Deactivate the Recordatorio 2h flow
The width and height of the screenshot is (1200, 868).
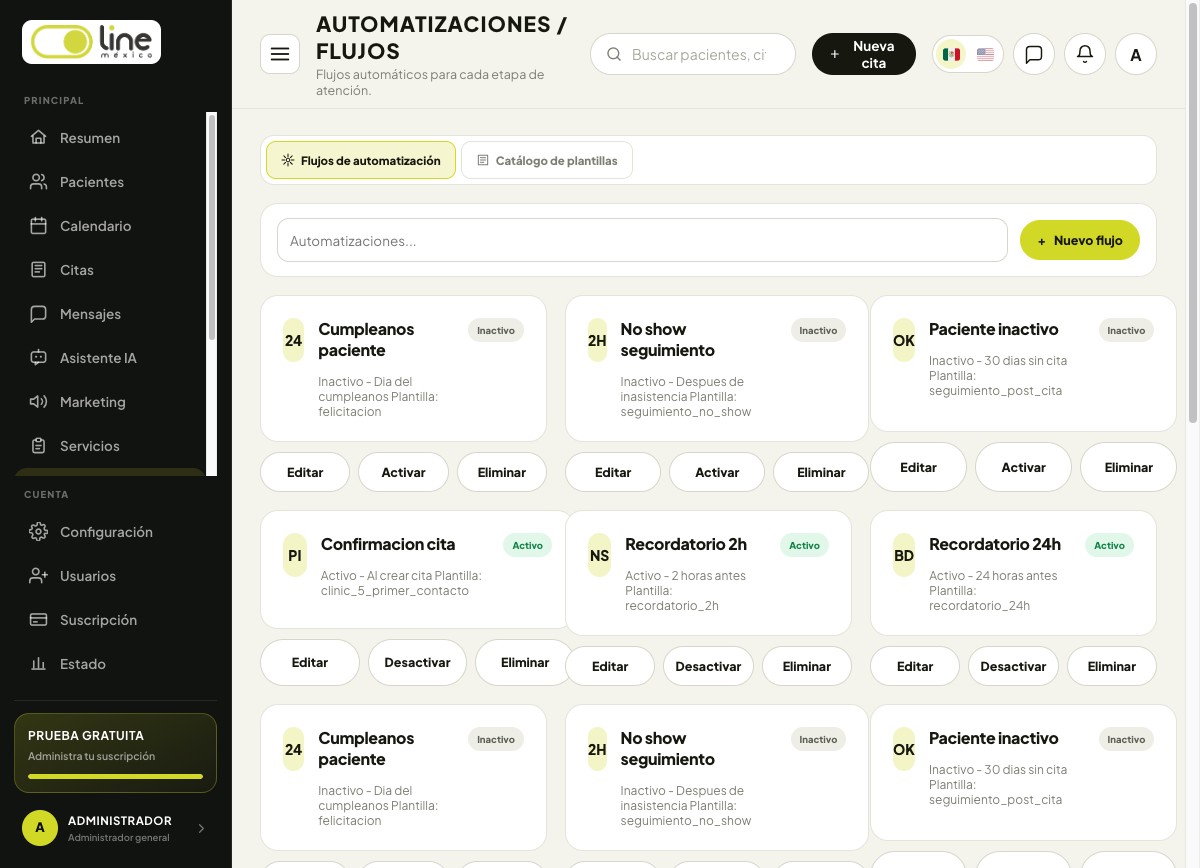[x=708, y=666]
